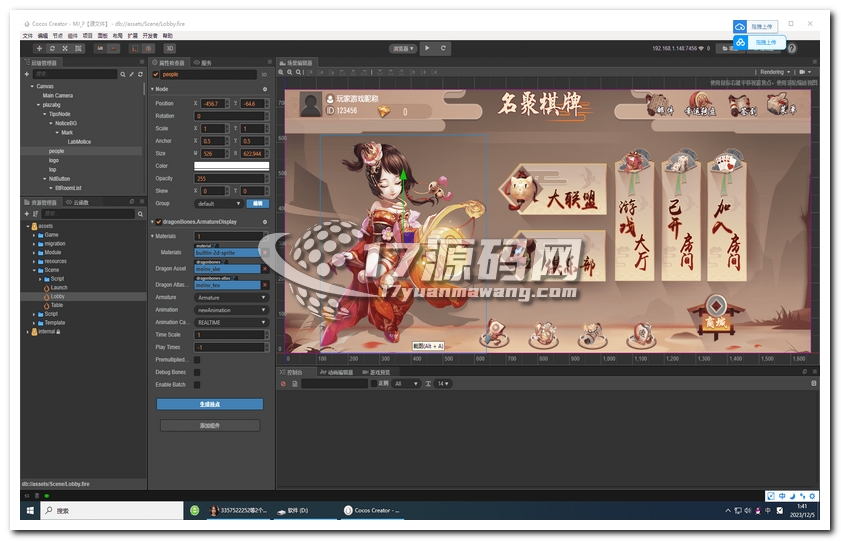Select the rotate transform tool
This screenshot has height=541, width=841.
point(52,48)
